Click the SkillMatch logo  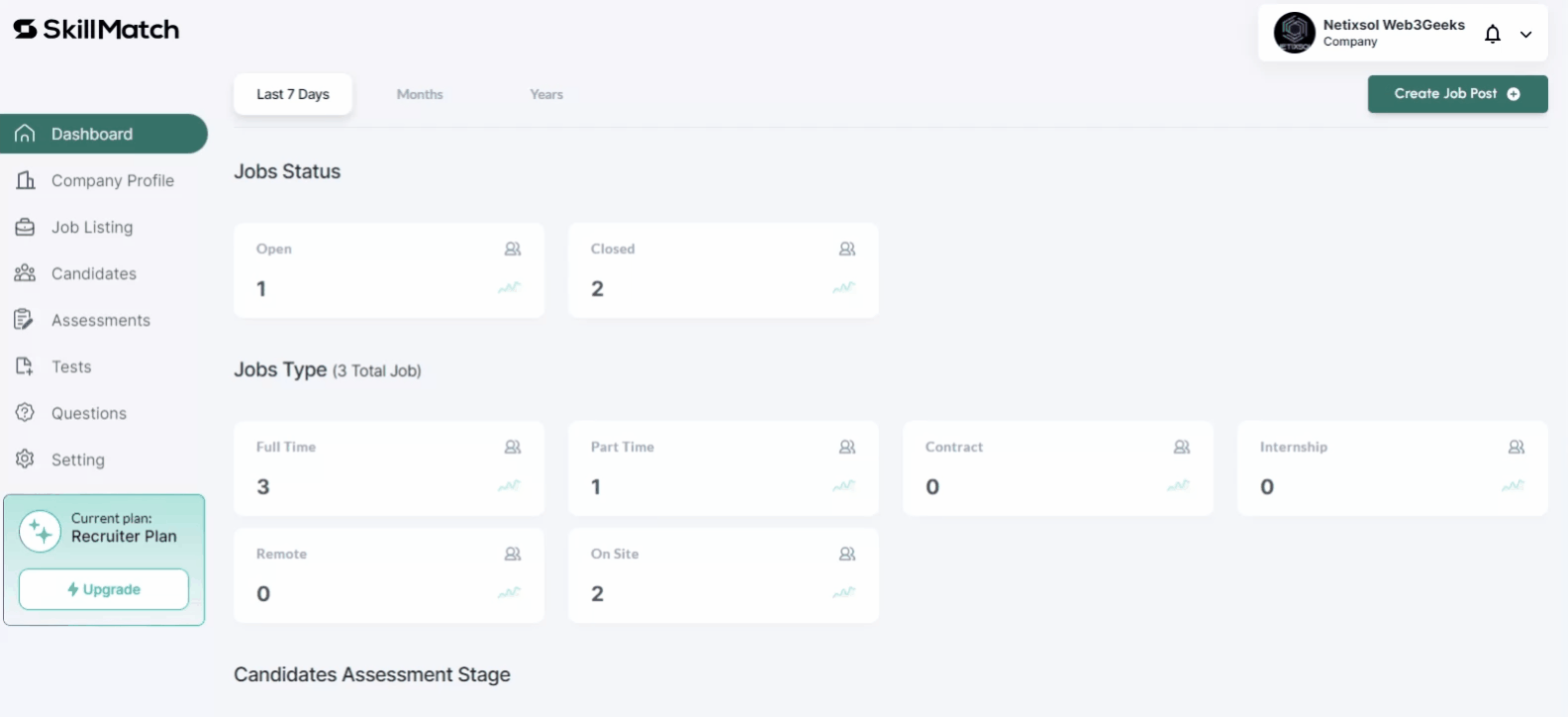tap(96, 30)
